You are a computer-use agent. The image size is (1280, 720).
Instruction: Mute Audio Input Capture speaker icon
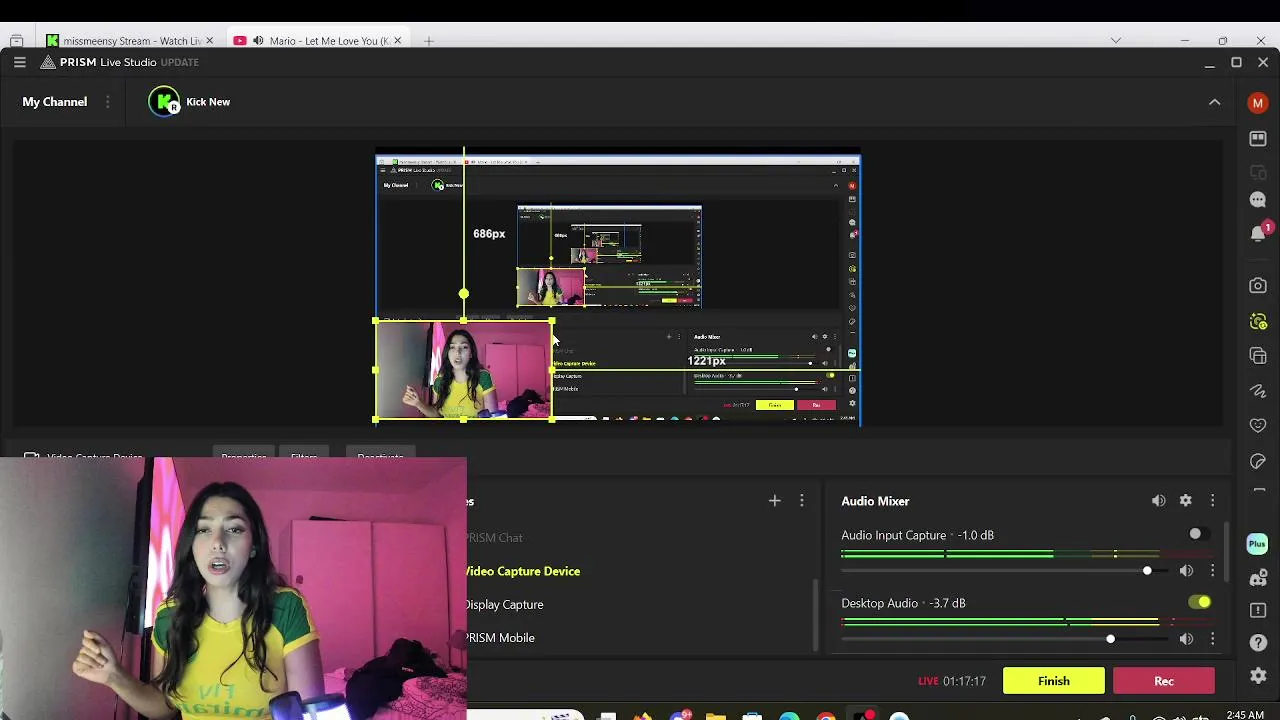click(x=1186, y=571)
